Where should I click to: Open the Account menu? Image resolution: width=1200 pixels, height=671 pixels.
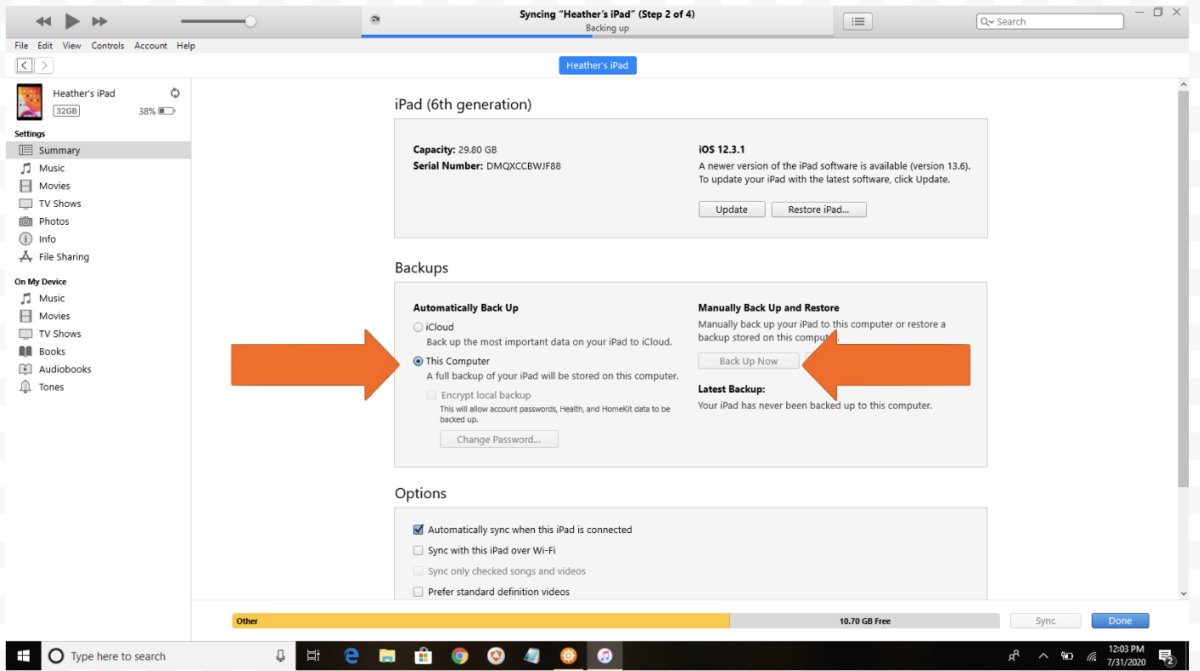(x=150, y=45)
